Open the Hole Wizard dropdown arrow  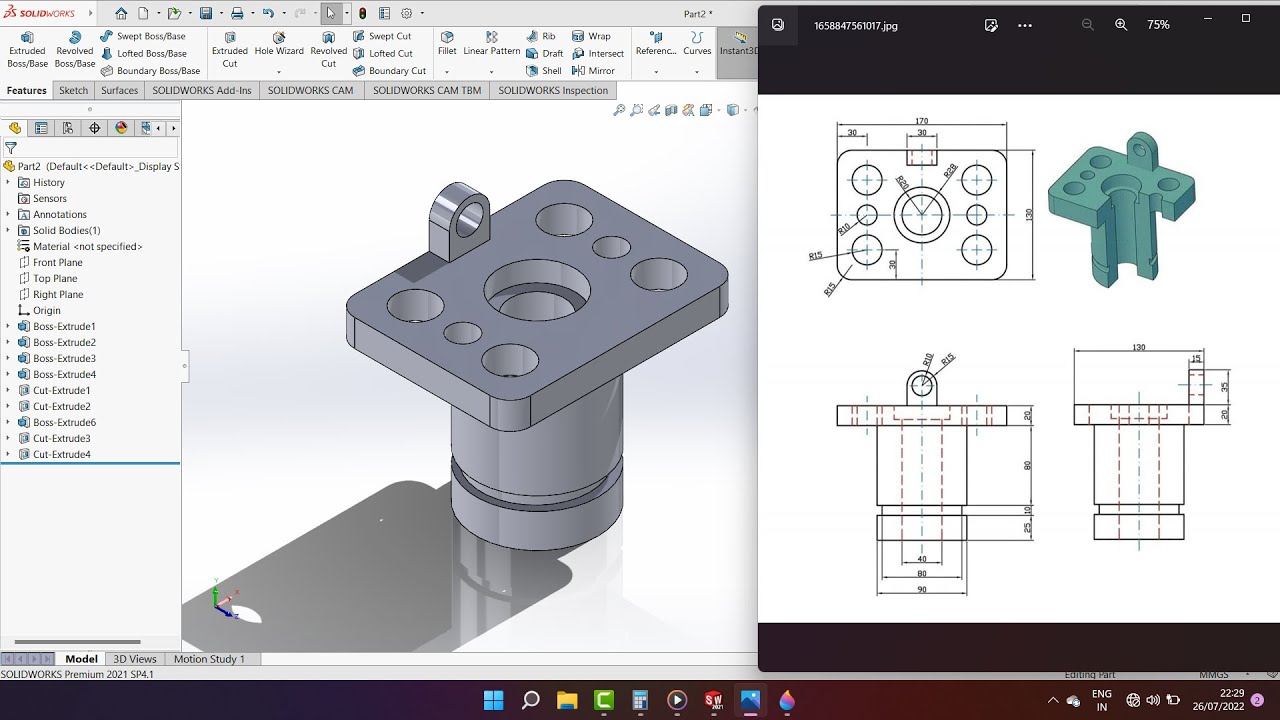(279, 71)
